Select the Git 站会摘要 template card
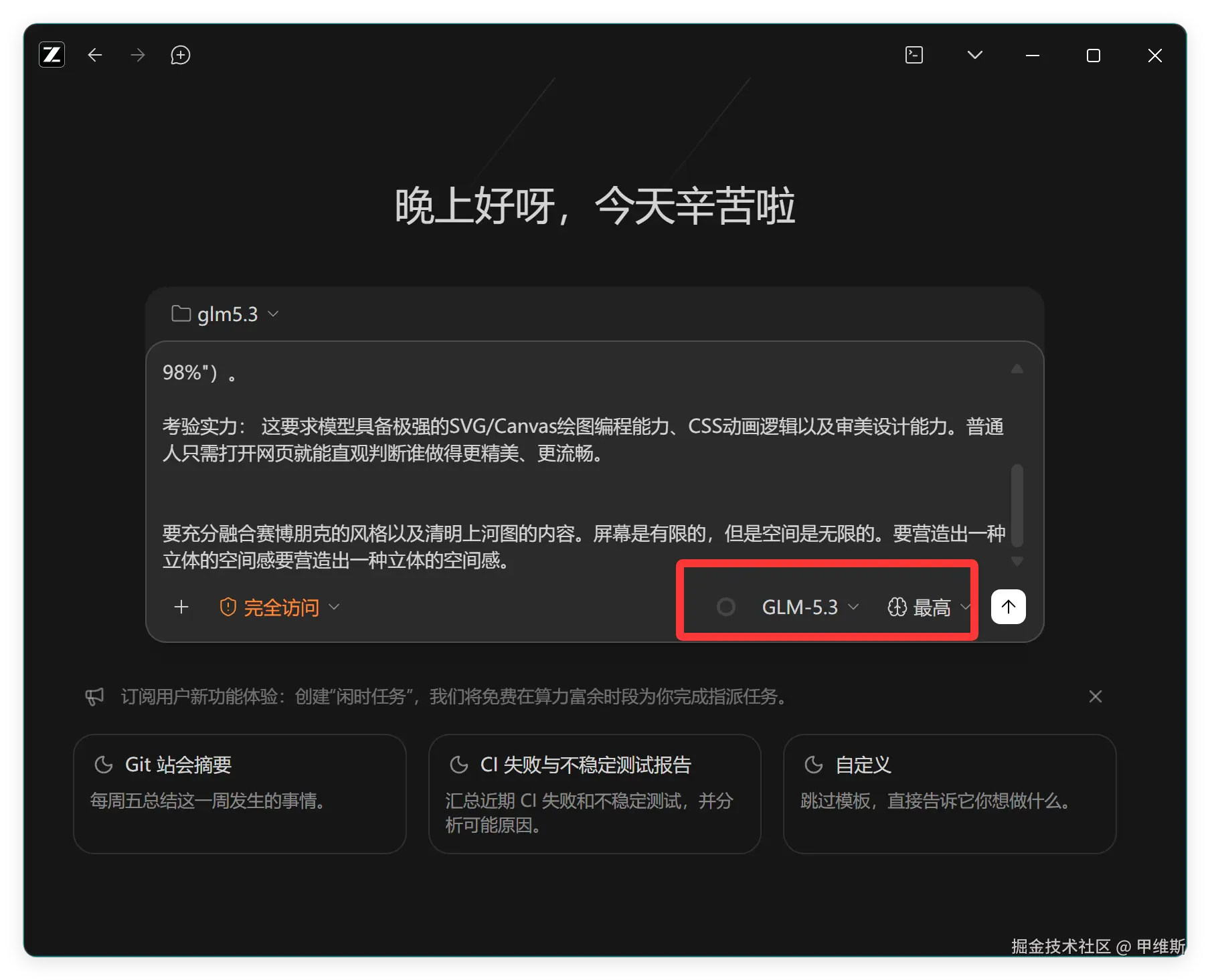 pyautogui.click(x=240, y=793)
